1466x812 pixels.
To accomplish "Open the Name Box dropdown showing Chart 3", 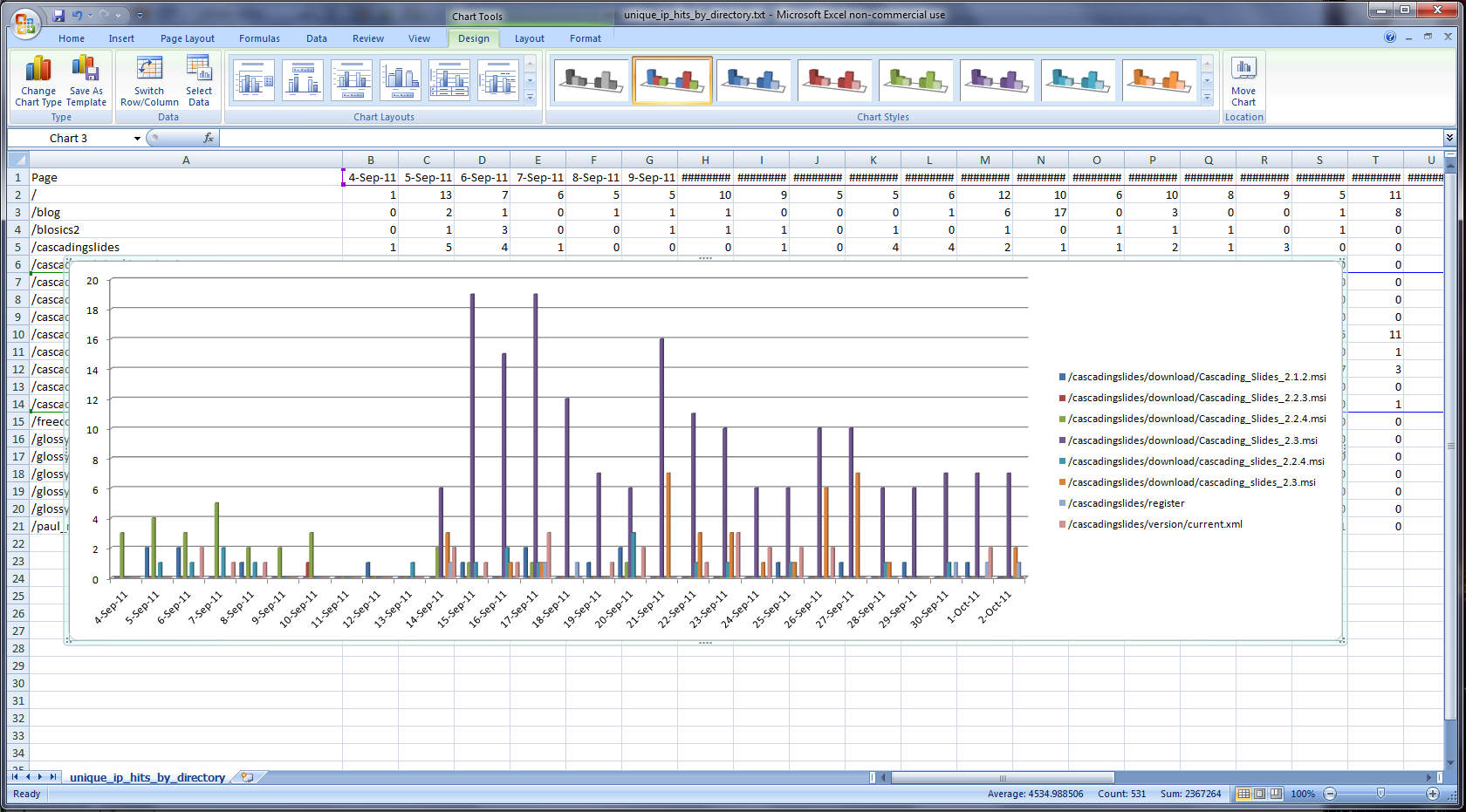I will [x=137, y=138].
